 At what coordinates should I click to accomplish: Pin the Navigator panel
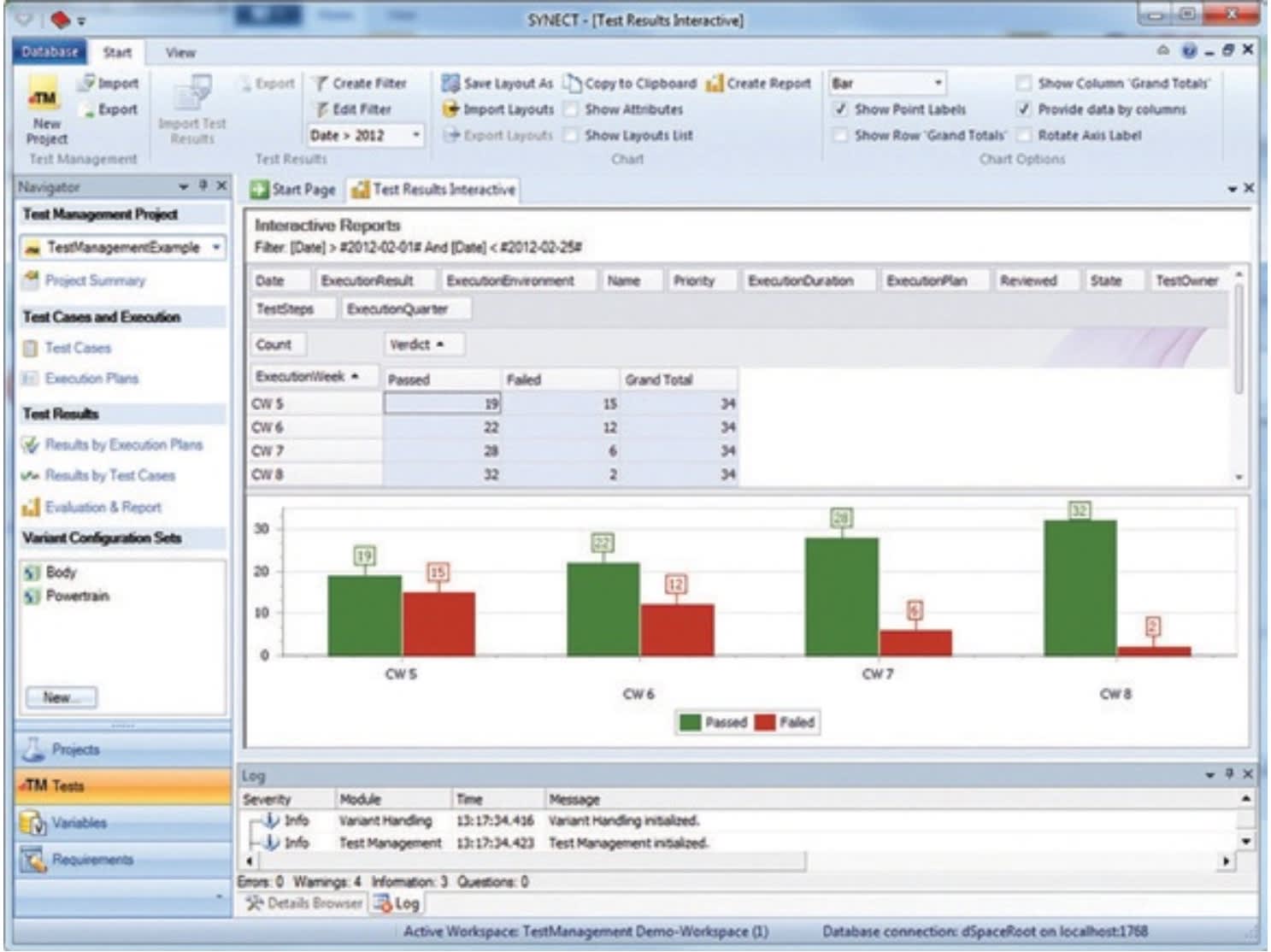click(x=203, y=185)
